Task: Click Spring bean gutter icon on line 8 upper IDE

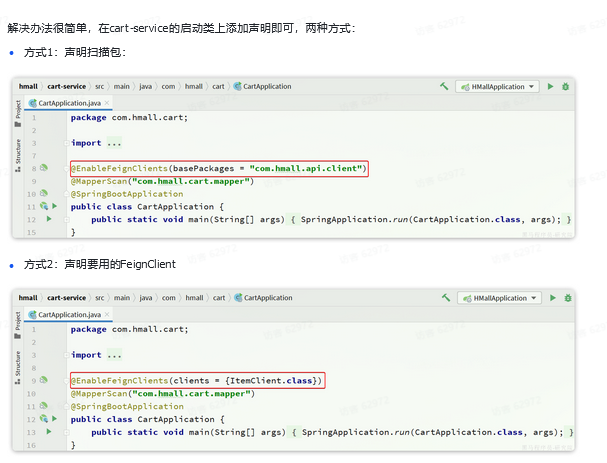Action: tap(44, 168)
